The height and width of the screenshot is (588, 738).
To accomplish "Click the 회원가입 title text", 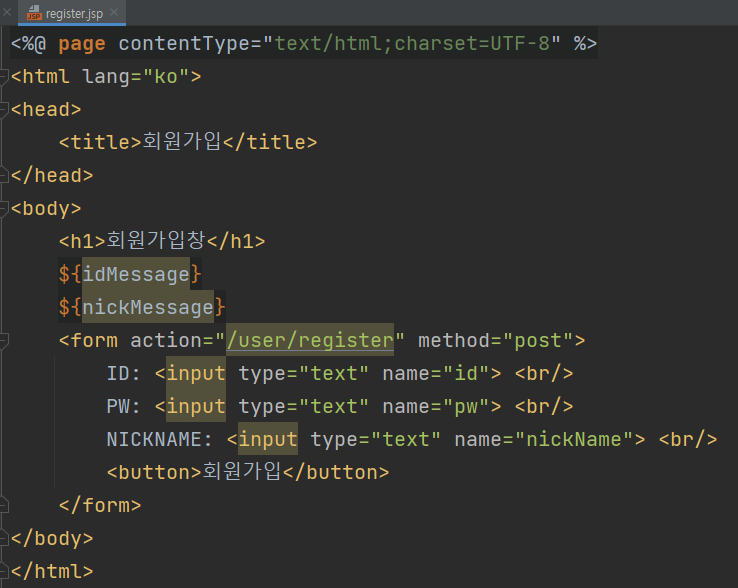I will point(181,141).
